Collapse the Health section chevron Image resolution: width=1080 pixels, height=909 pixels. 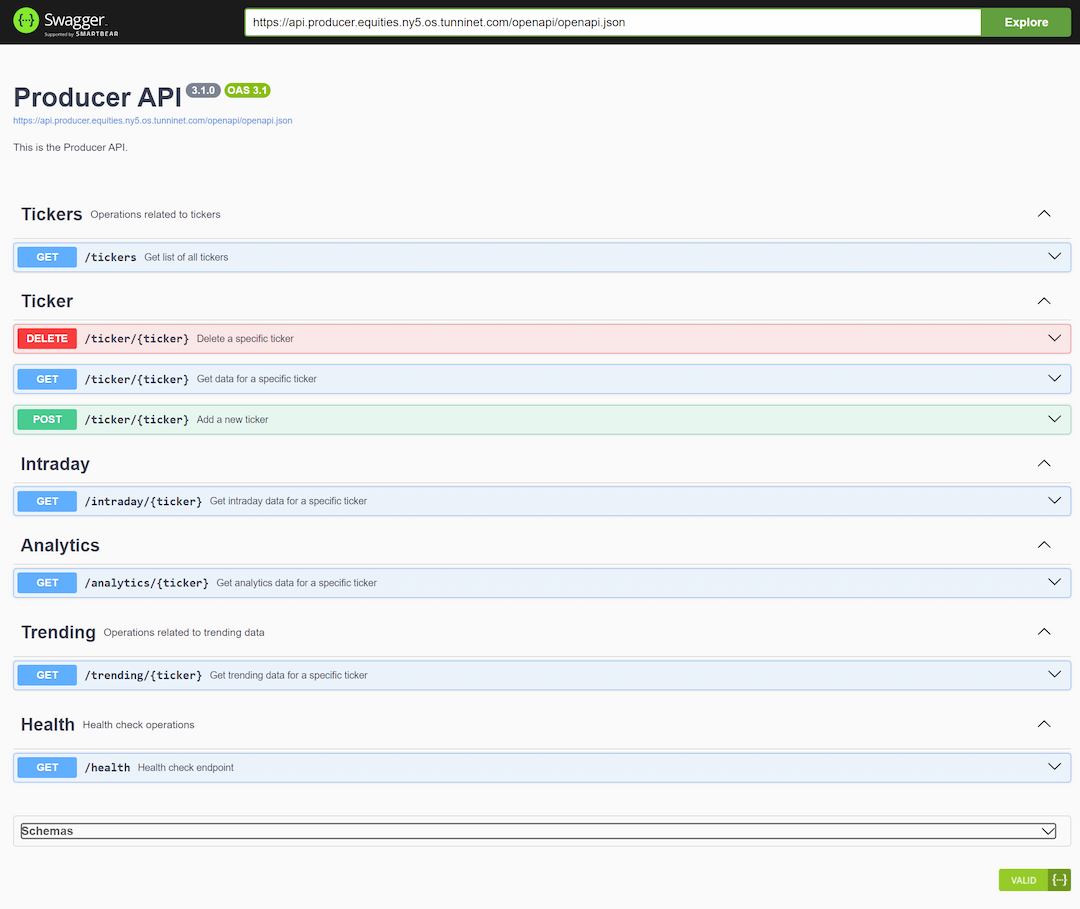pos(1044,724)
